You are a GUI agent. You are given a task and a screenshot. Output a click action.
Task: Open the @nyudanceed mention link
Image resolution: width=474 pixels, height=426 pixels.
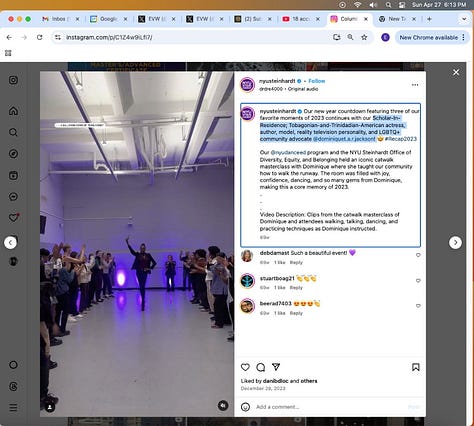pos(288,152)
